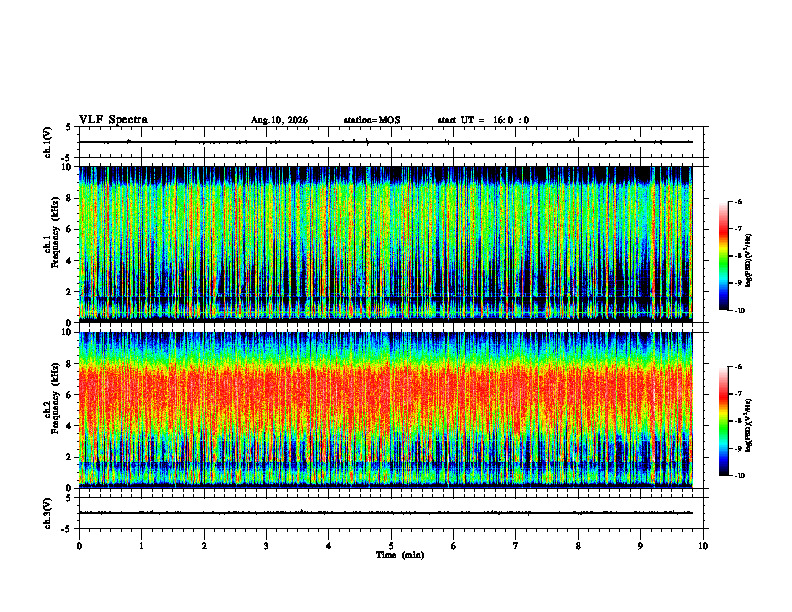Click the 'Time (min)' axis label
Image resolution: width=792 pixels, height=612 pixels.
coord(400,555)
